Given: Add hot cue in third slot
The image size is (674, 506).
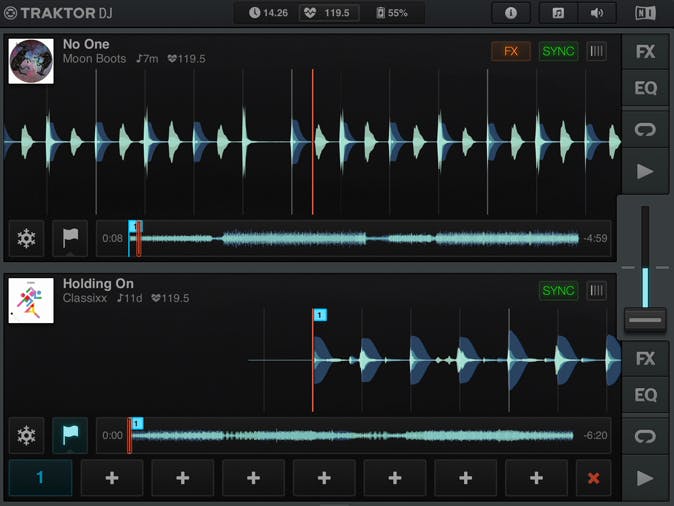Looking at the screenshot, I should tap(183, 478).
